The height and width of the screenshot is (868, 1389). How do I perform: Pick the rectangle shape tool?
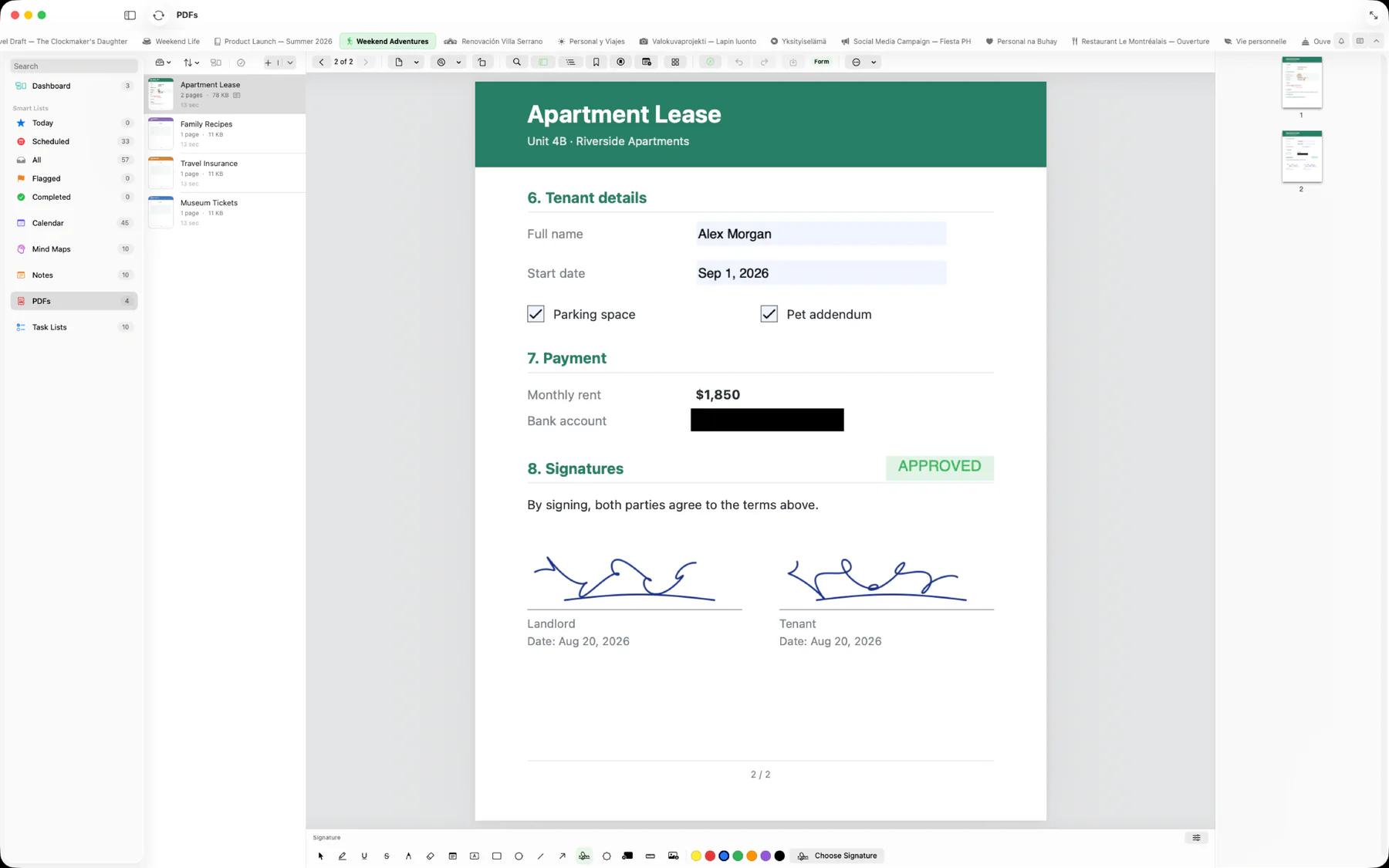(496, 856)
